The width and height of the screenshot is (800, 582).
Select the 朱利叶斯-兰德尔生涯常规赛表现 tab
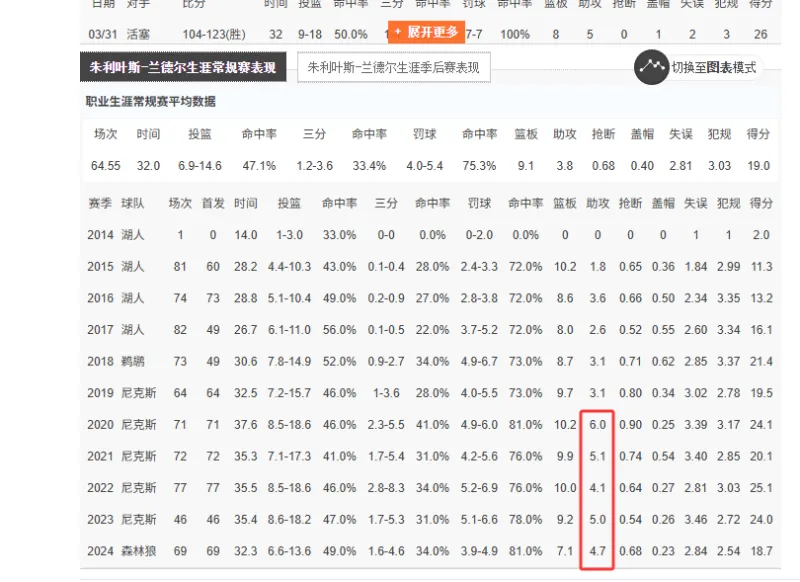[x=183, y=67]
